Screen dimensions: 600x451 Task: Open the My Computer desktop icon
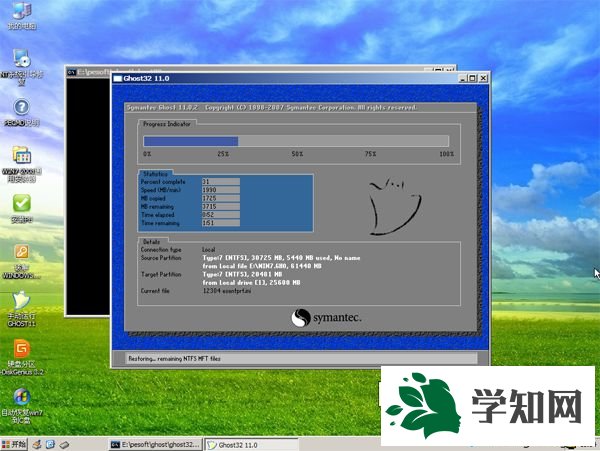click(21, 15)
